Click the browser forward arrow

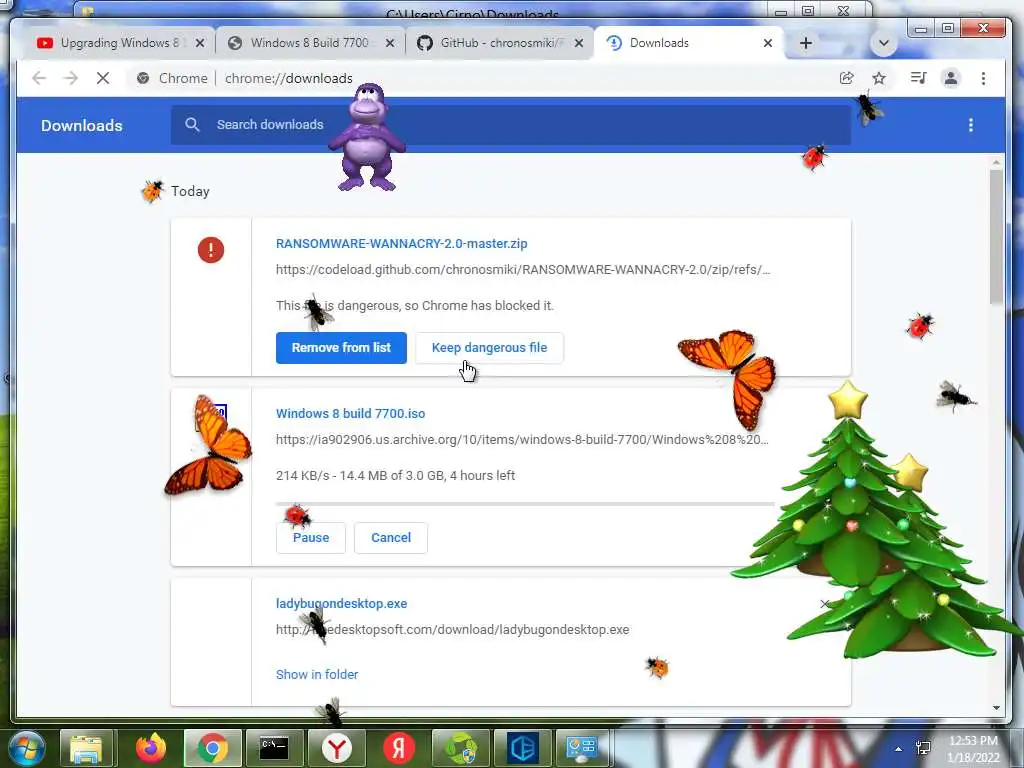[71, 78]
